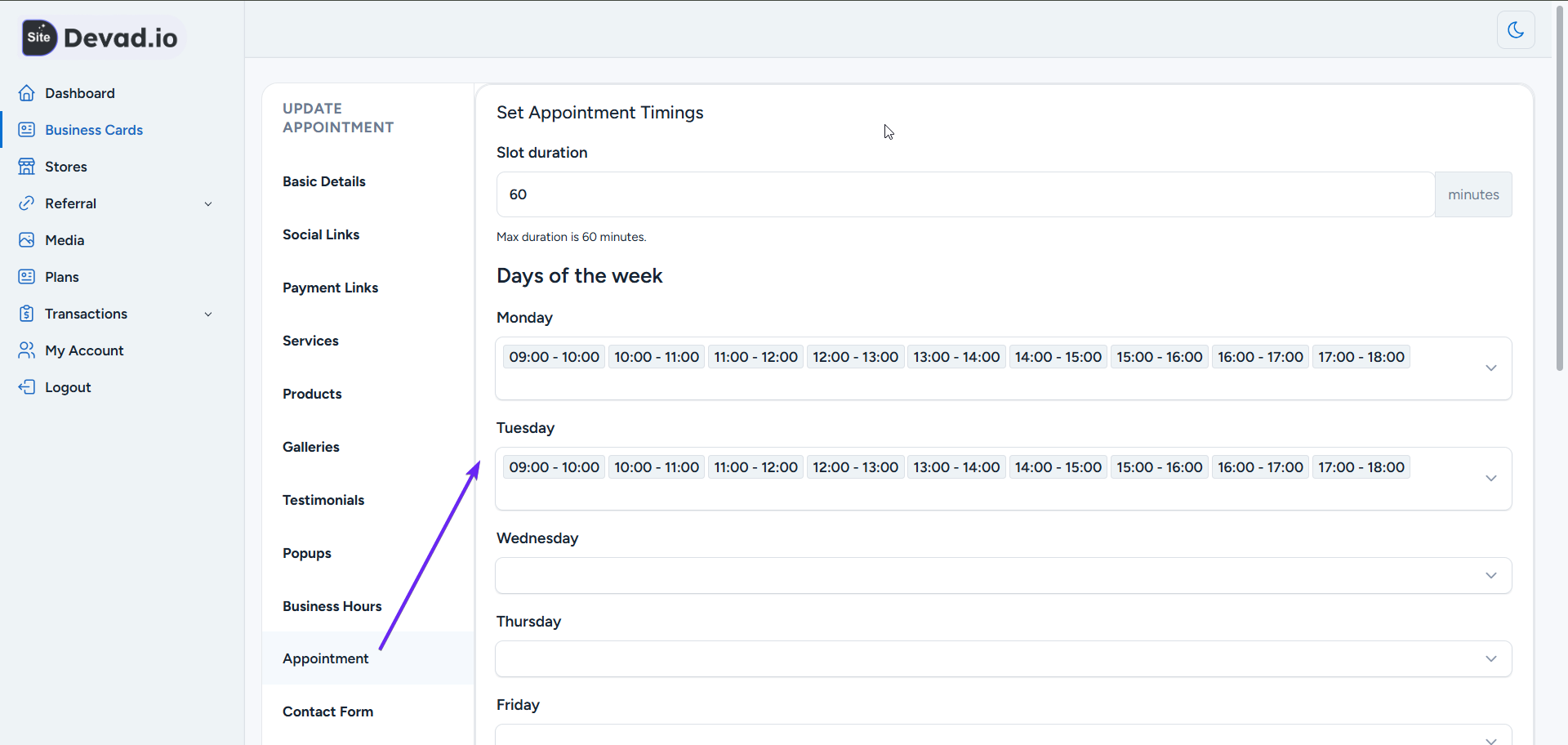Viewport: 1568px width, 745px height.
Task: Switch to the Social Links section
Action: (x=320, y=234)
